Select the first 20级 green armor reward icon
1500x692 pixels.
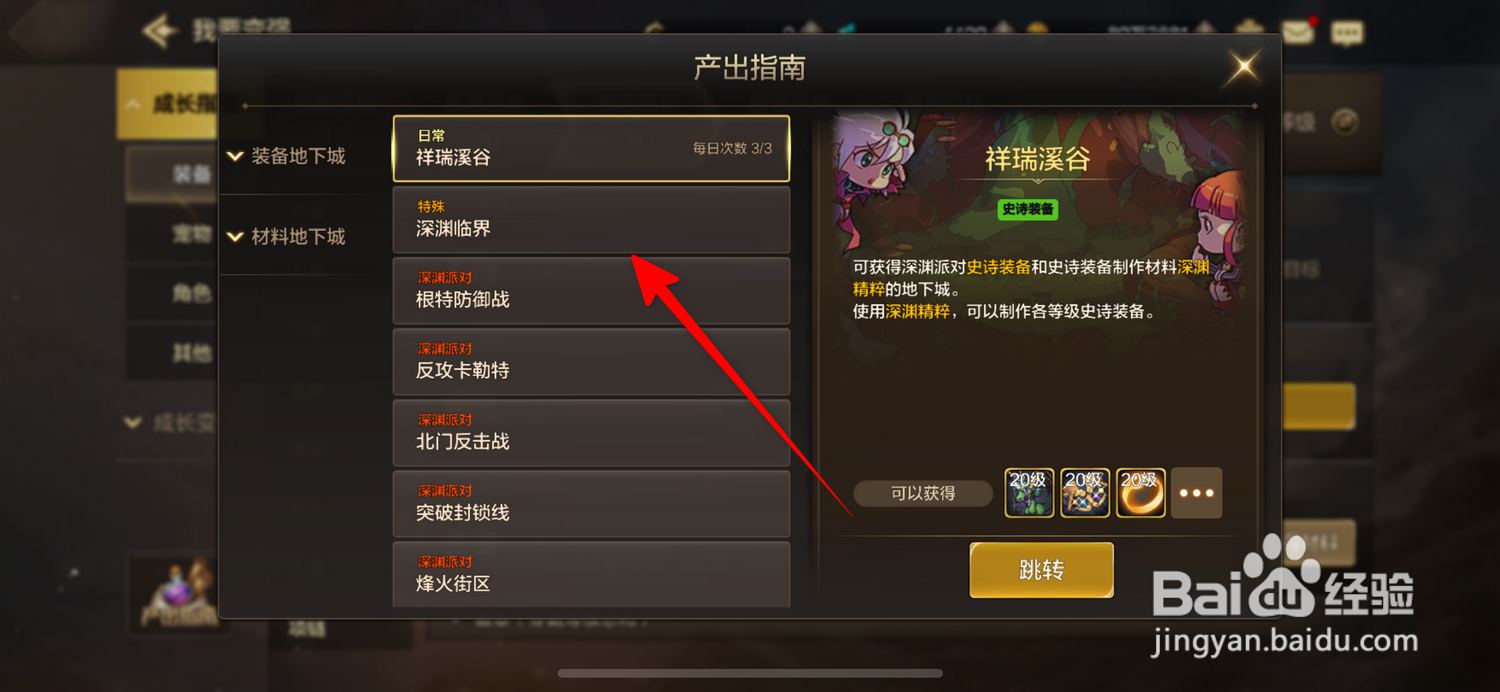point(1029,493)
